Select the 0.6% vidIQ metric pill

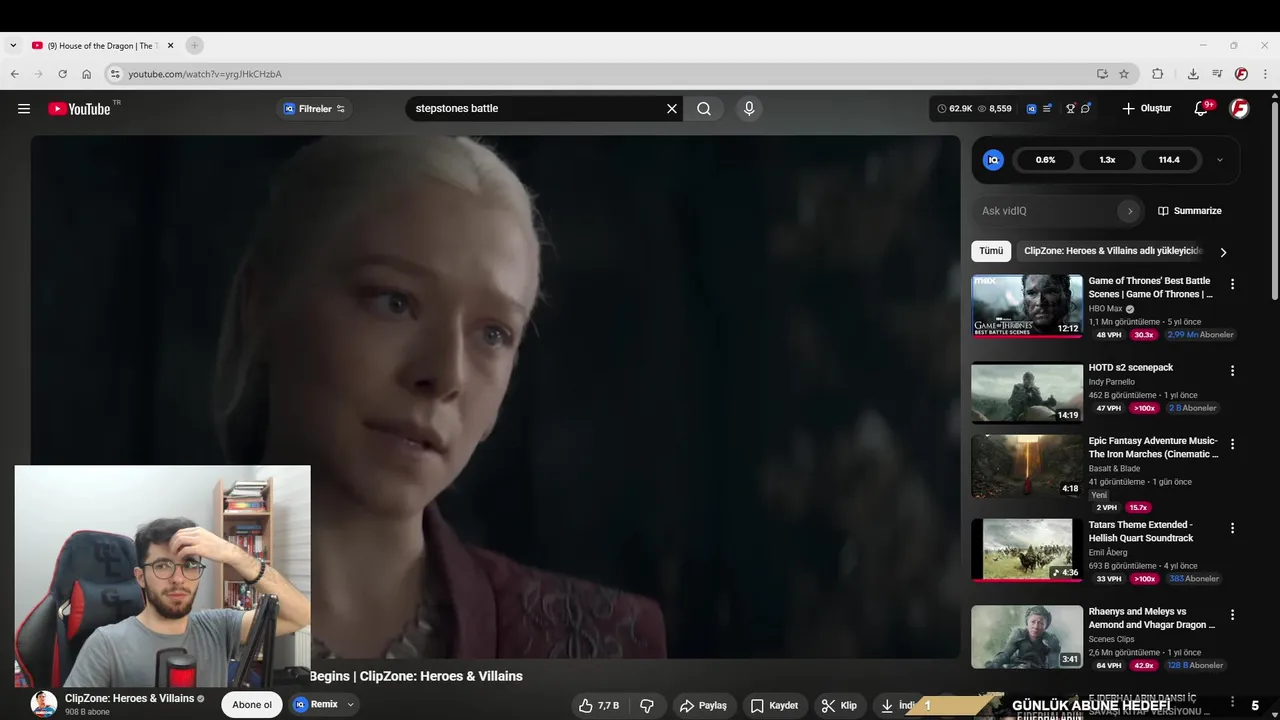1045,160
